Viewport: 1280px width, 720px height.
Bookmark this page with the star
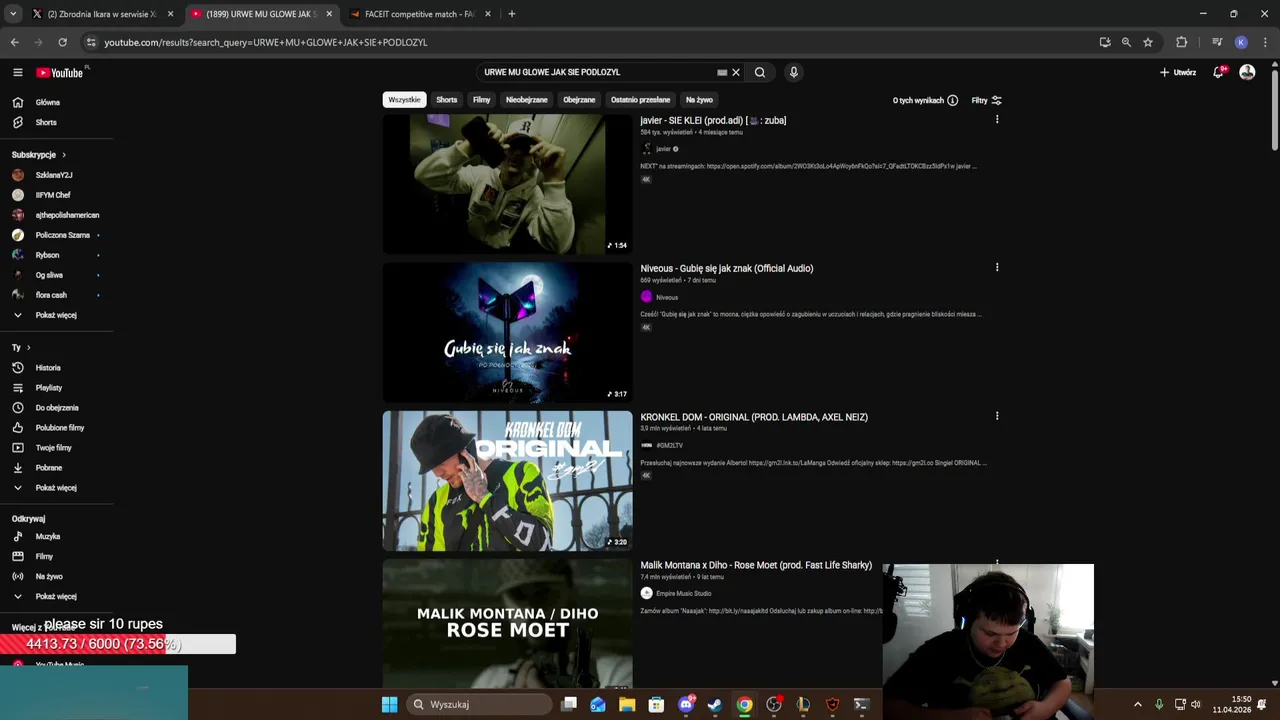pos(1148,42)
